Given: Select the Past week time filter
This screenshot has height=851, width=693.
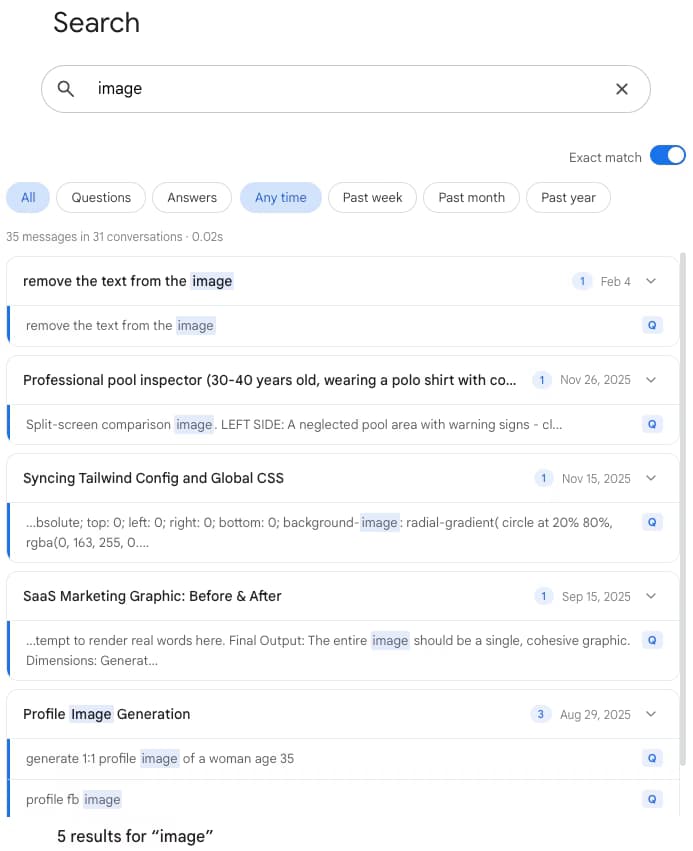Looking at the screenshot, I should pos(372,197).
